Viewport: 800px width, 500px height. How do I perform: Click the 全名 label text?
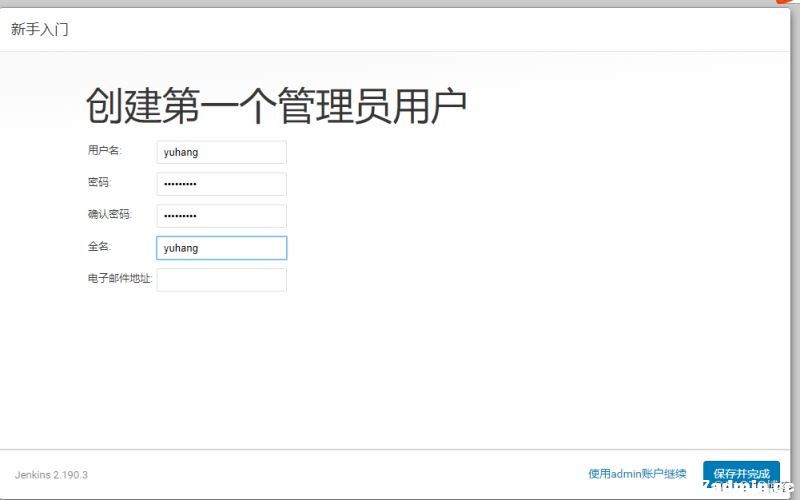tap(99, 246)
